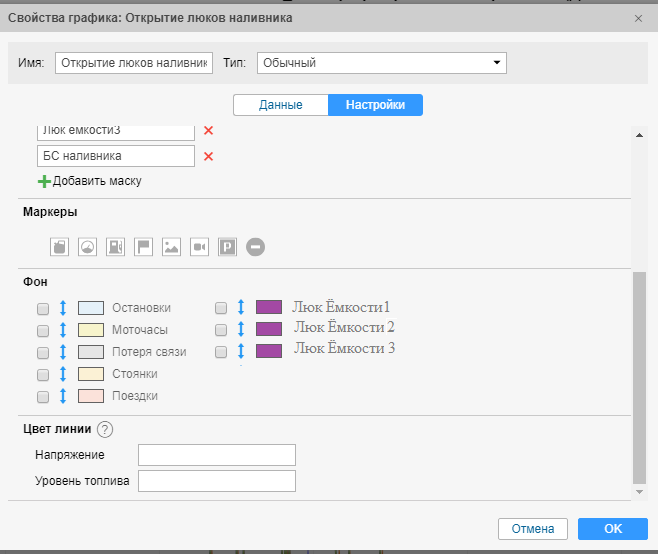Select the parking marker icon
This screenshot has width=658, height=554.
tap(228, 247)
